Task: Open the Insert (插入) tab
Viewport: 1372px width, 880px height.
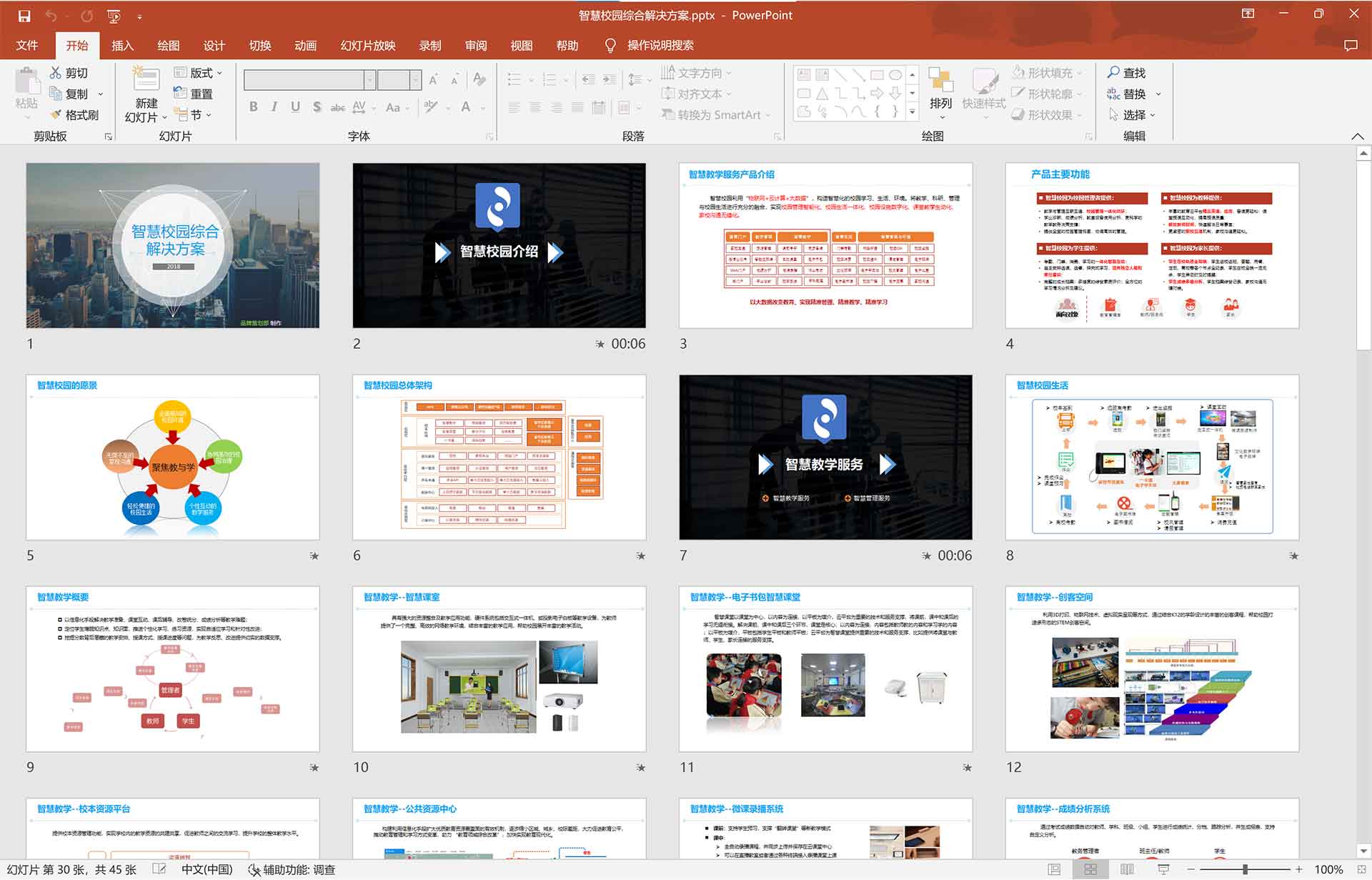Action: (122, 46)
